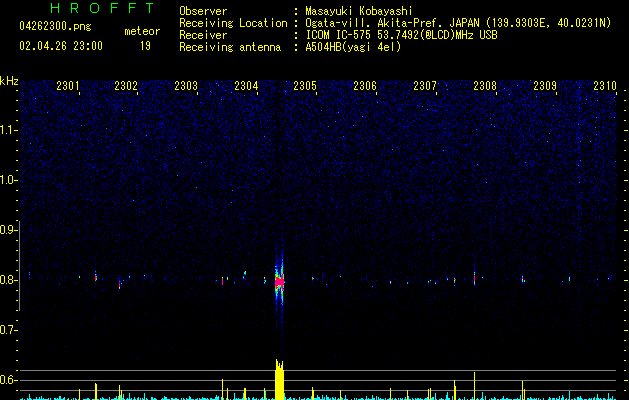Viewport: 629px width, 400px height.
Task: Click the 0.8 frequency axis label
Action: (8, 280)
